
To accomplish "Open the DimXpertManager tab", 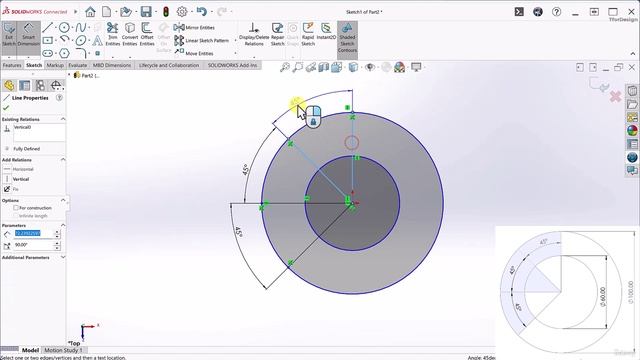I will pyautogui.click(x=56, y=85).
